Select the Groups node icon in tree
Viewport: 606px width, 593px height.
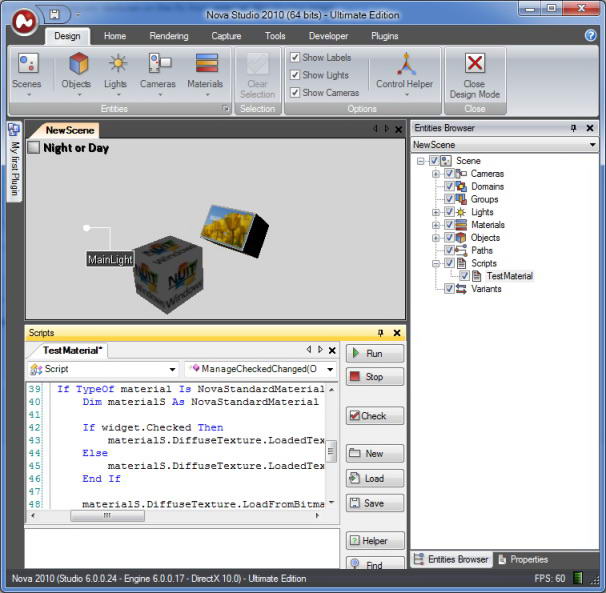[x=461, y=199]
